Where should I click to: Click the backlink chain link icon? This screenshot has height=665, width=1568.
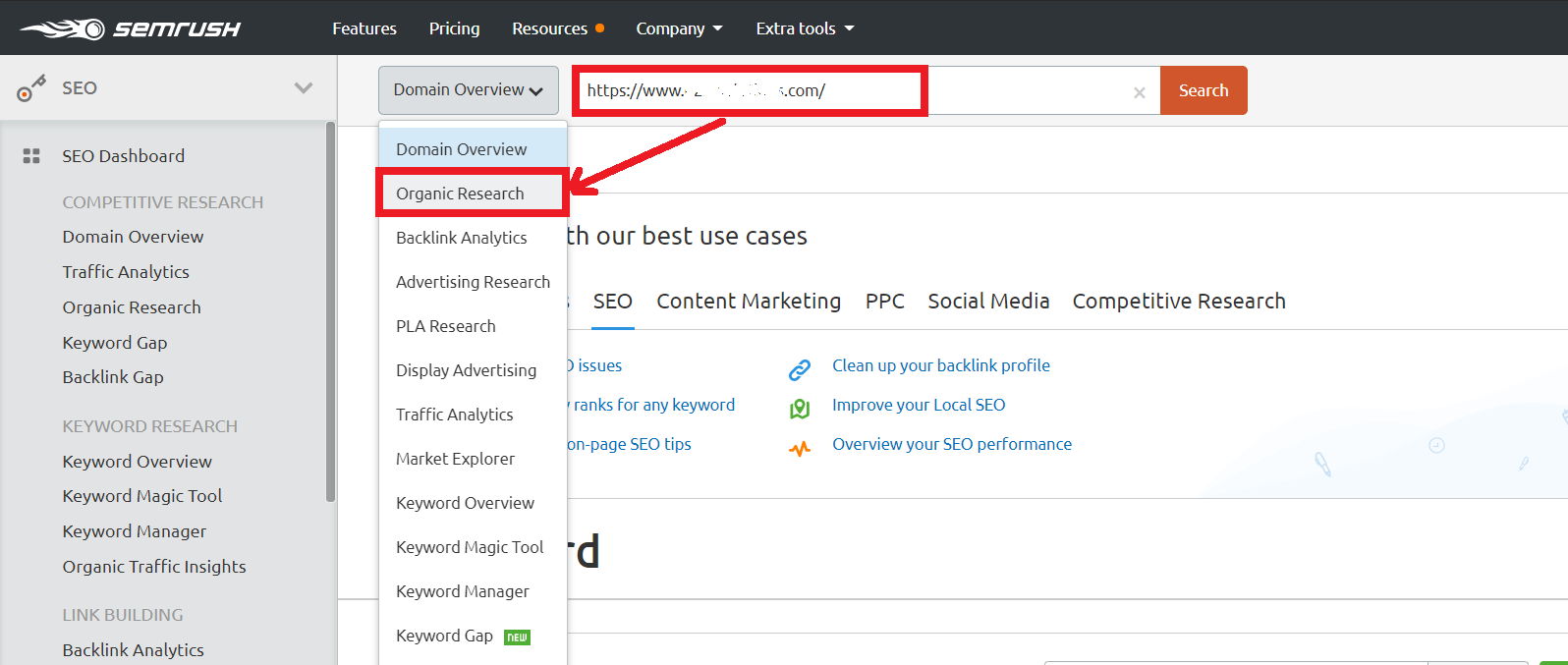pyautogui.click(x=800, y=369)
